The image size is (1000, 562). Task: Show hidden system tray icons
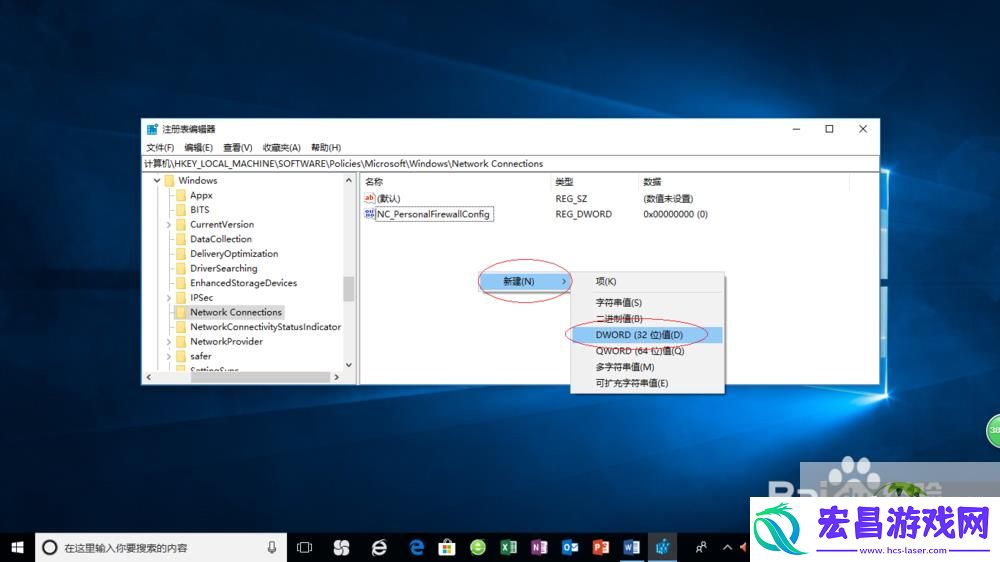coord(727,547)
